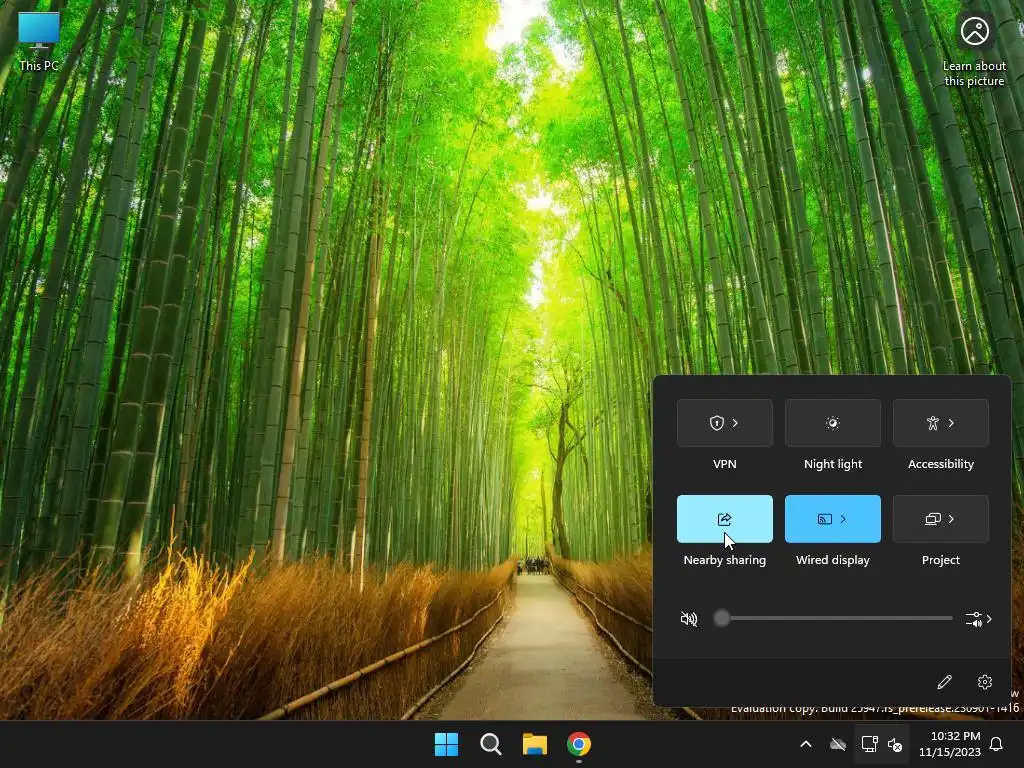Toggle the VPN quick setting tile

tap(716, 423)
